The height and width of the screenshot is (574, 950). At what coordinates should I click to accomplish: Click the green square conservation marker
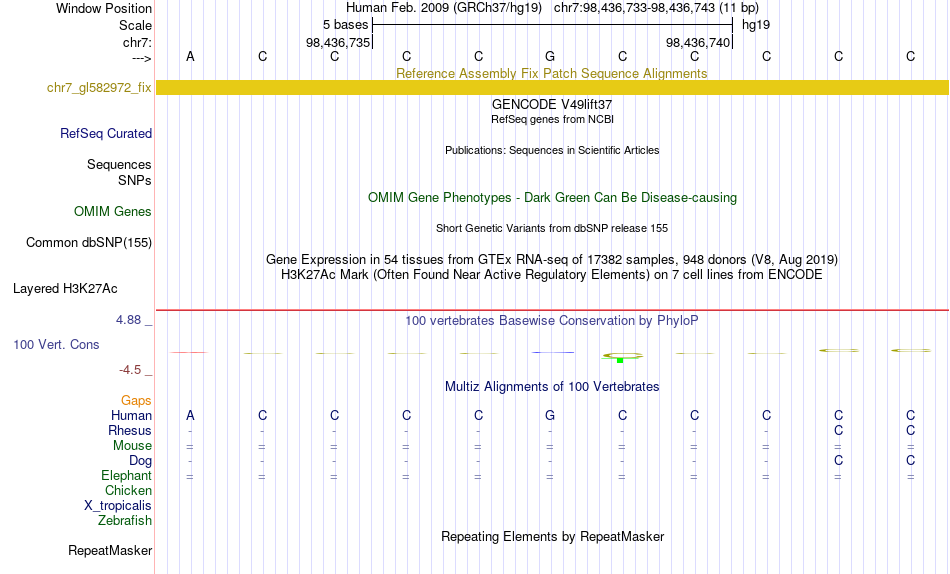point(620,361)
